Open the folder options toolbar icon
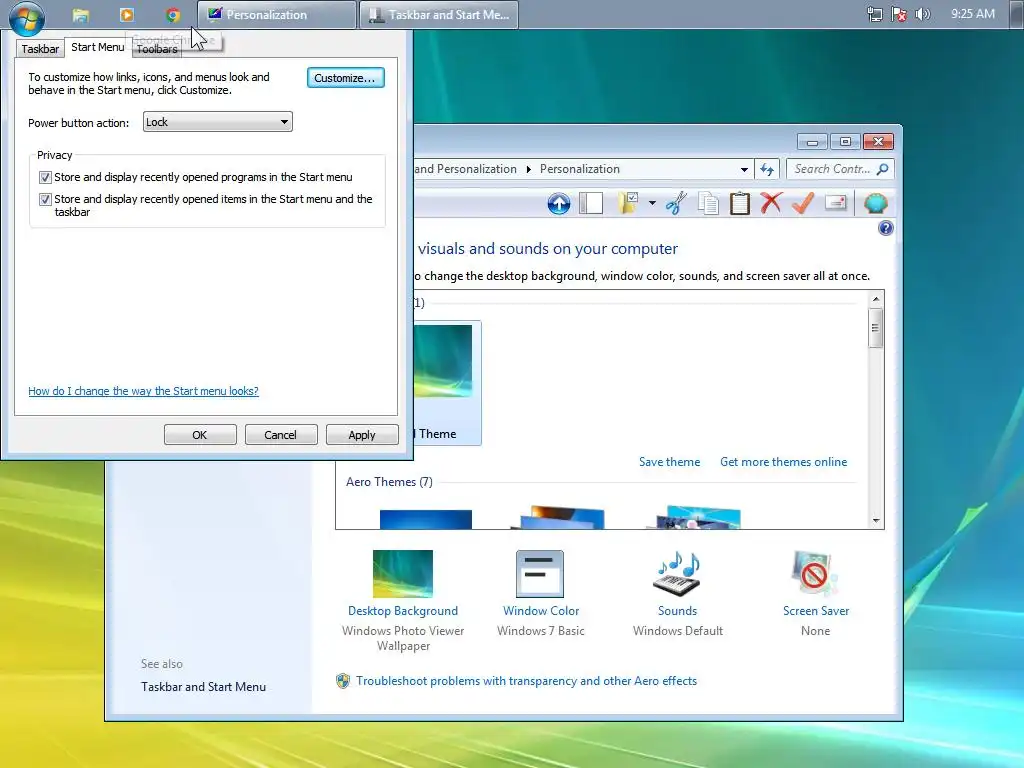1024x768 pixels. click(629, 203)
